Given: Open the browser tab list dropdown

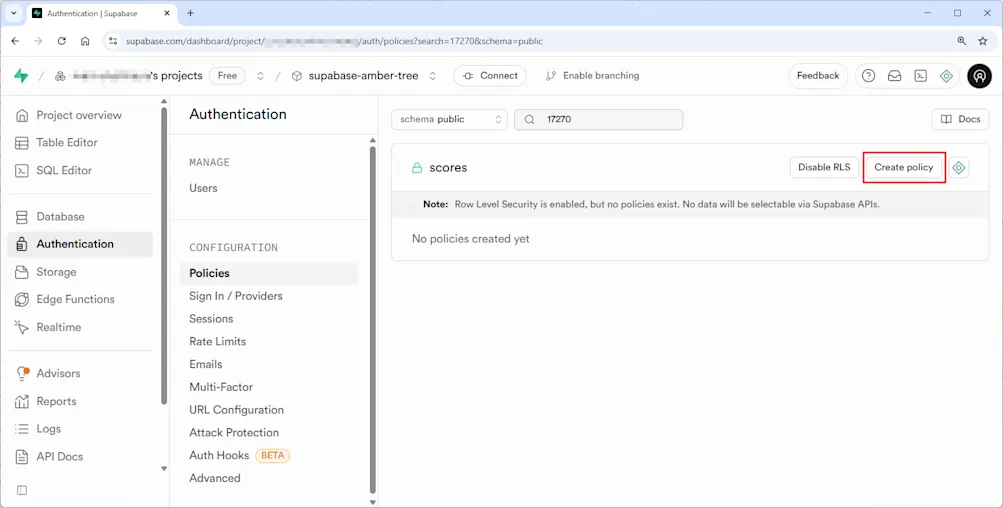Looking at the screenshot, I should (13, 13).
